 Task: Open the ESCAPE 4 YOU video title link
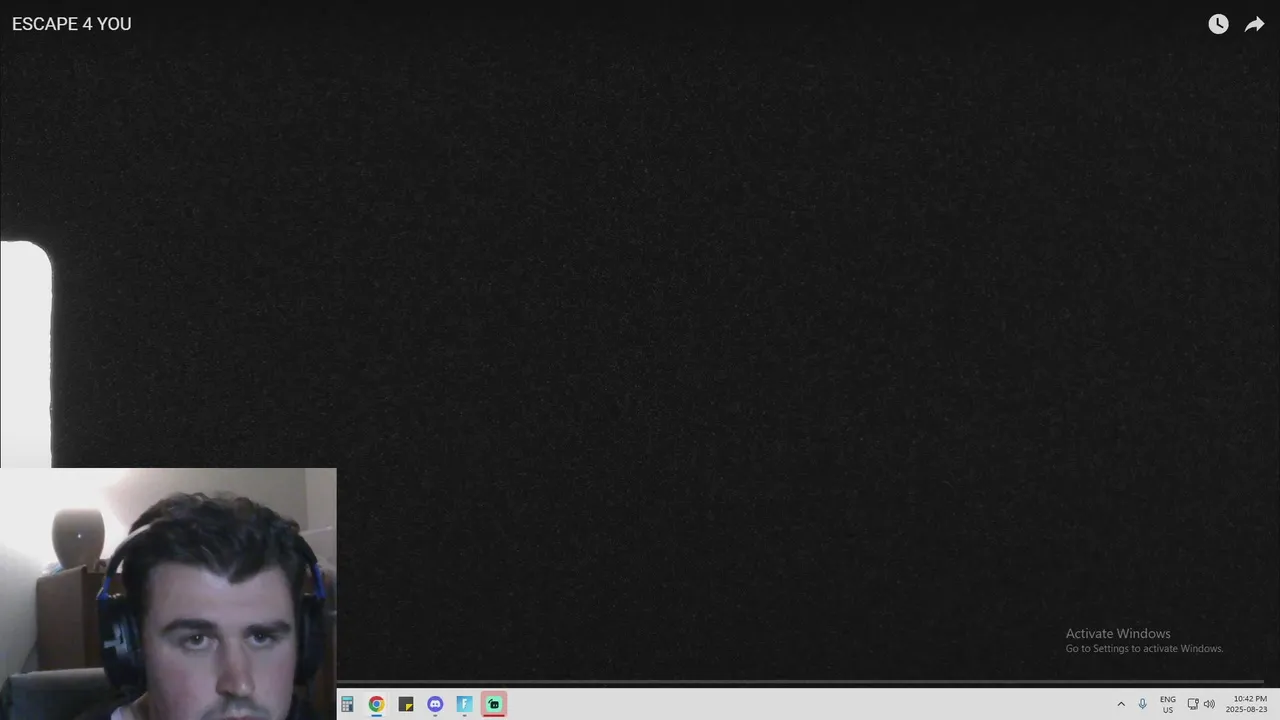pyautogui.click(x=72, y=24)
